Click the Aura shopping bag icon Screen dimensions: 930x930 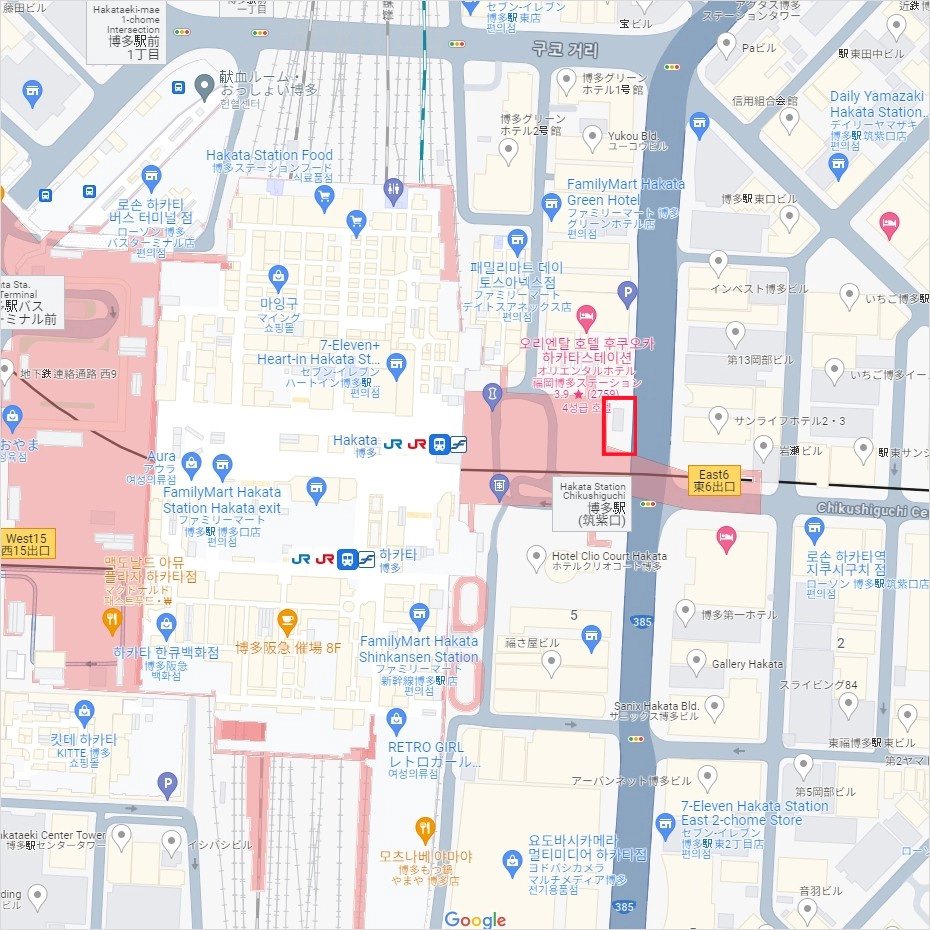[x=191, y=464]
